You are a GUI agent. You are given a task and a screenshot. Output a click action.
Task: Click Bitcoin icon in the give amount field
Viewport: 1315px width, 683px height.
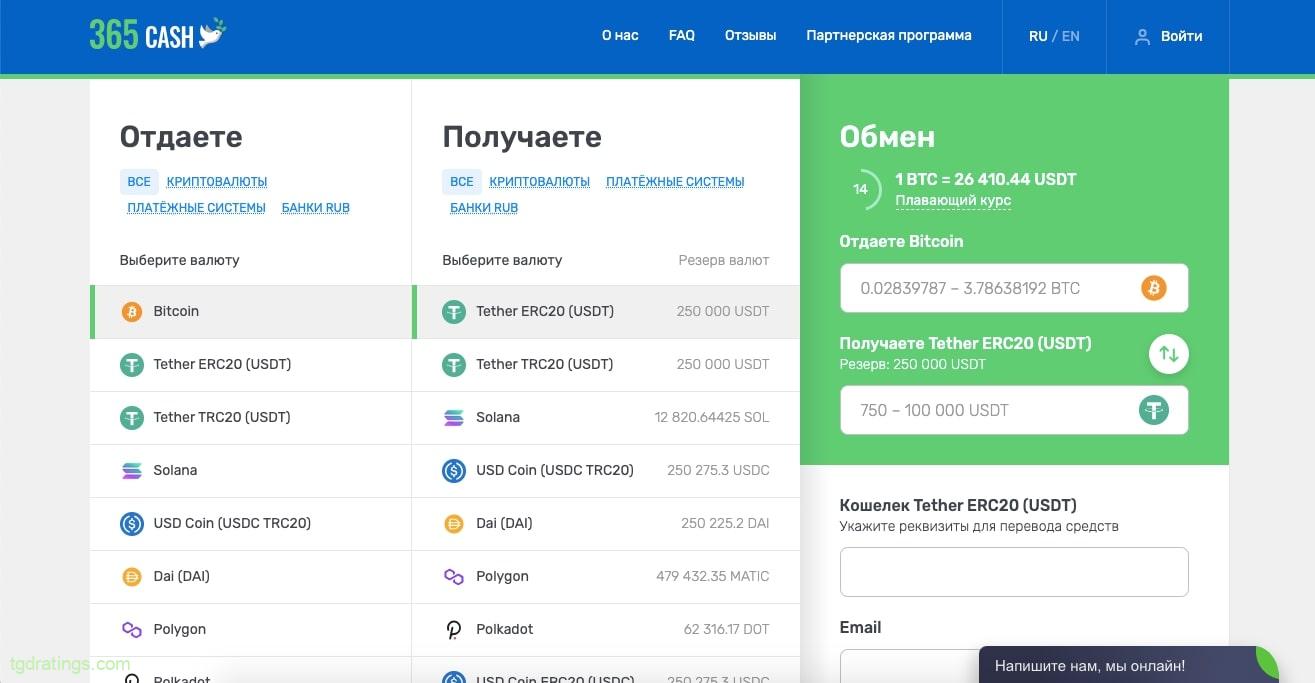pos(1154,288)
